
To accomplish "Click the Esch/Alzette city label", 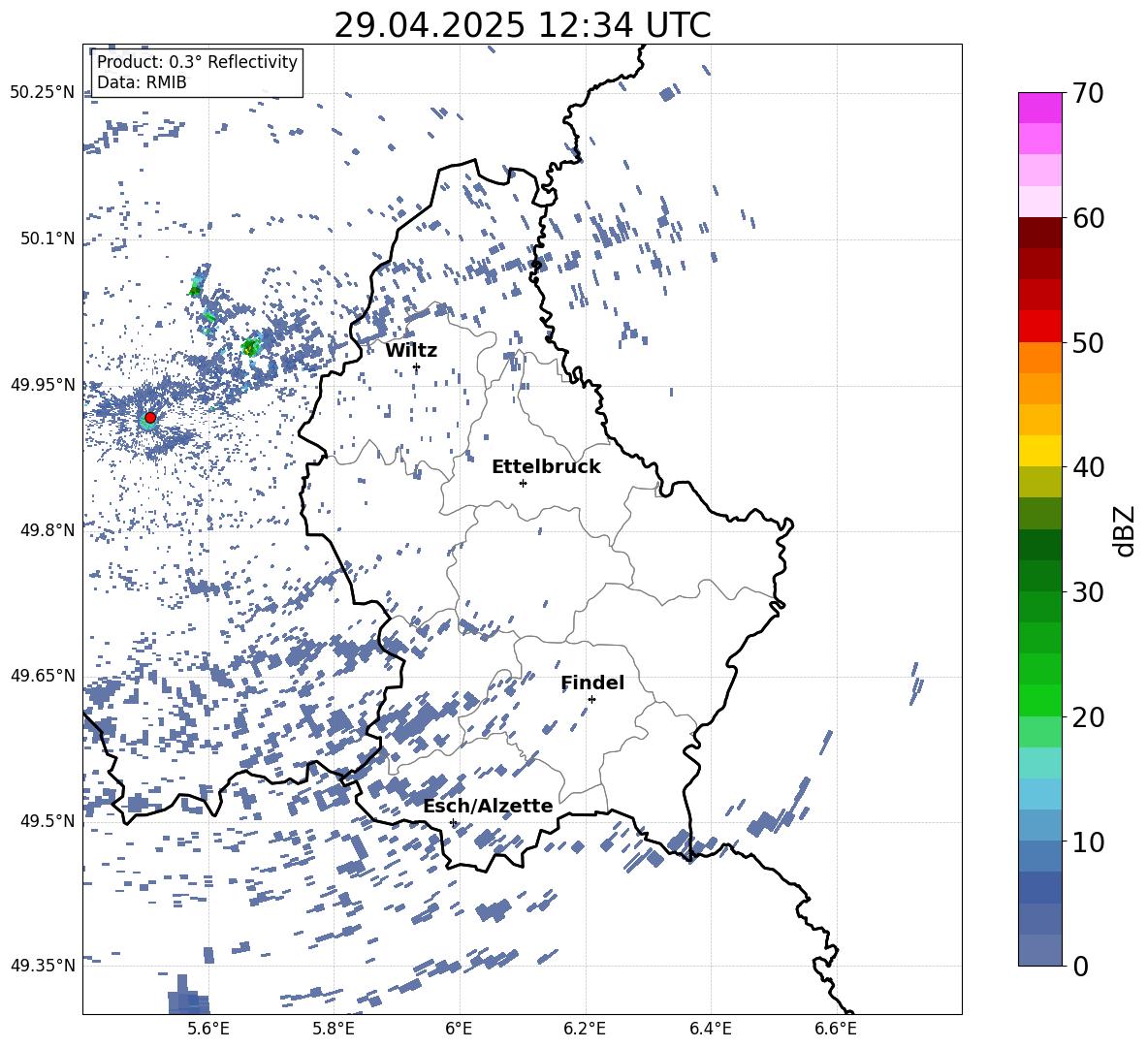I will click(x=488, y=806).
